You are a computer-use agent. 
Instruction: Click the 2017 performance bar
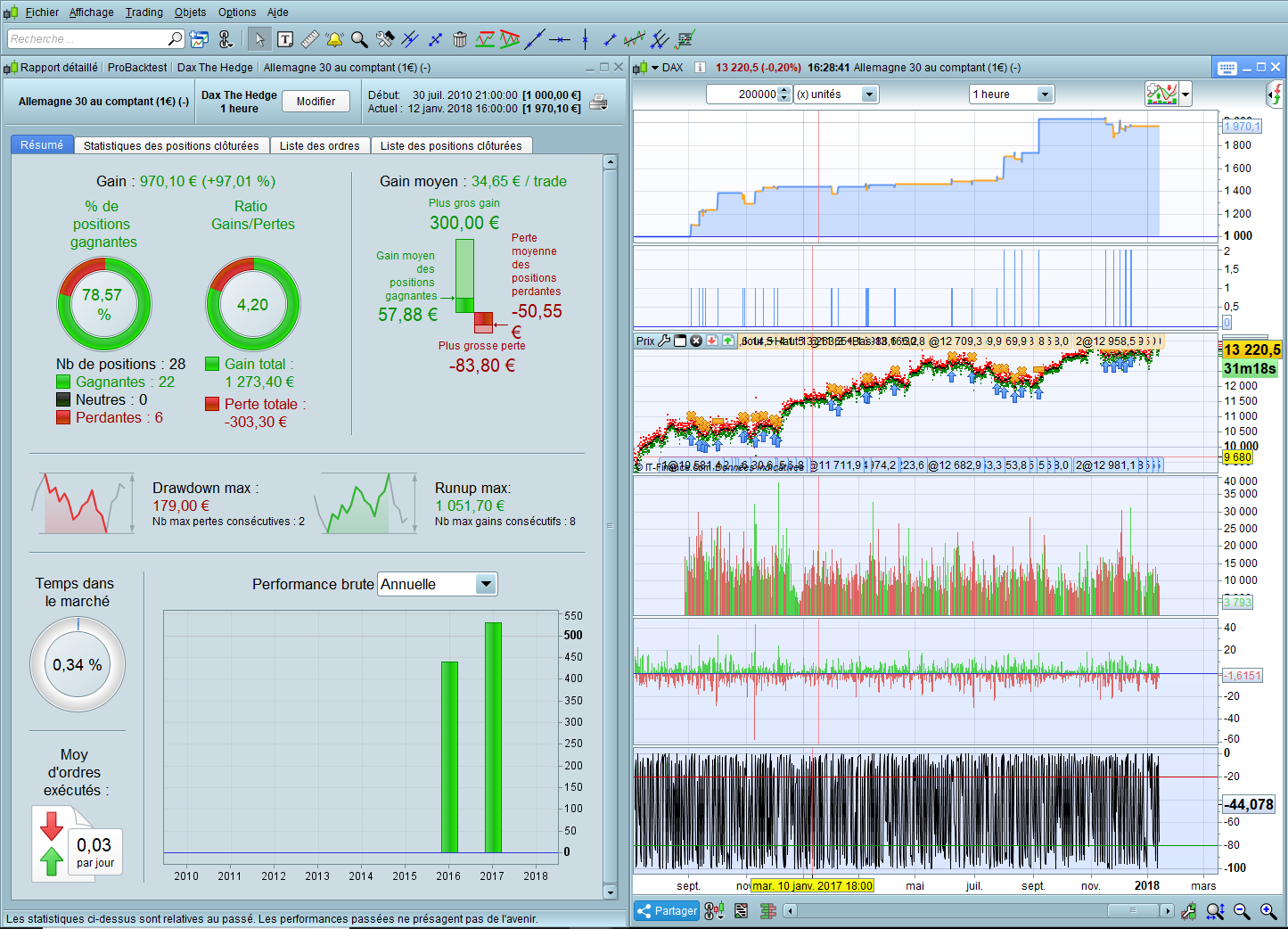click(x=493, y=737)
